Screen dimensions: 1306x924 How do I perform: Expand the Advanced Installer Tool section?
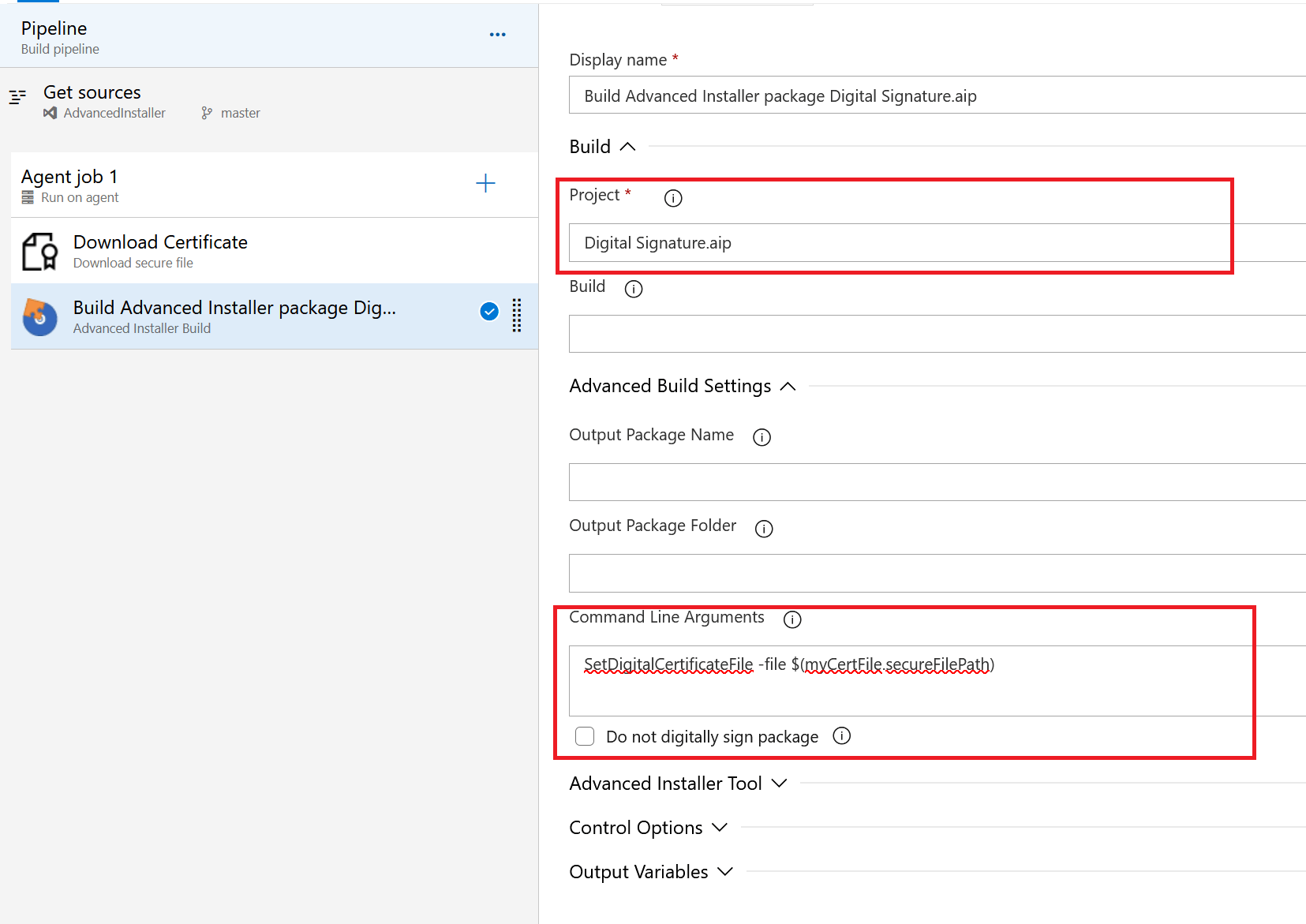click(x=779, y=783)
